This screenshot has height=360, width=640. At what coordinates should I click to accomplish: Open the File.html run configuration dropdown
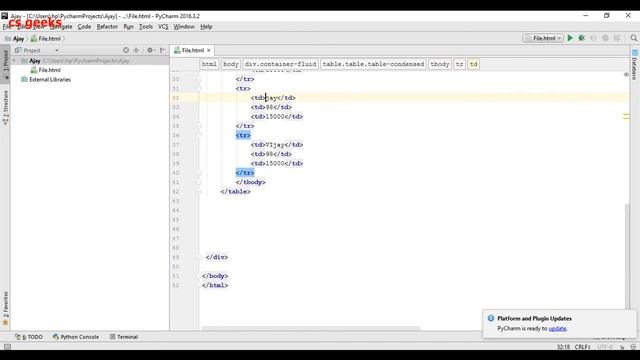[543, 38]
